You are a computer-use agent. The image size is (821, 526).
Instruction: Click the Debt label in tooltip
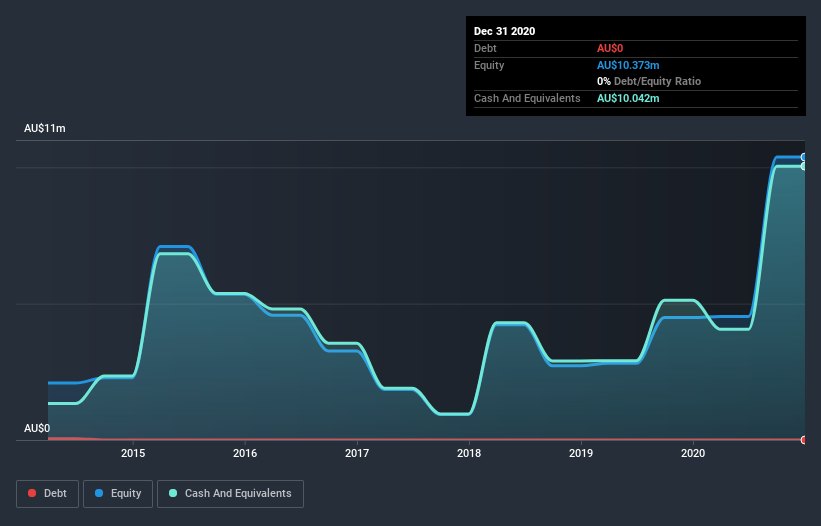[485, 48]
